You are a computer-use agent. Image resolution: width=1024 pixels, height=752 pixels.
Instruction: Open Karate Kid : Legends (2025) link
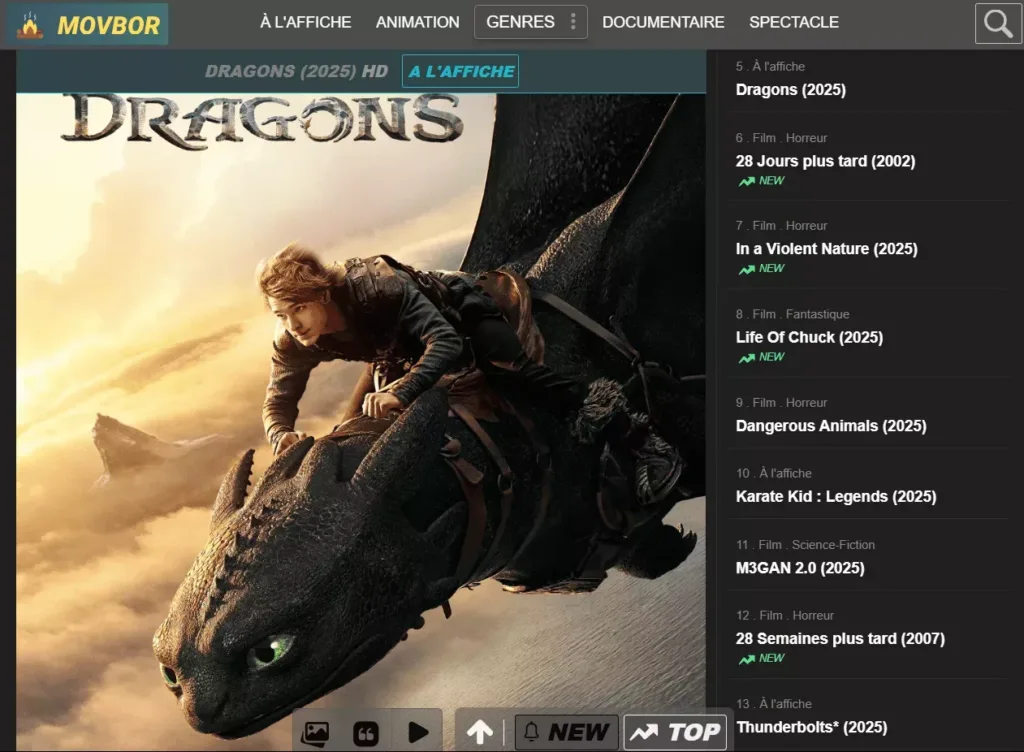point(835,497)
